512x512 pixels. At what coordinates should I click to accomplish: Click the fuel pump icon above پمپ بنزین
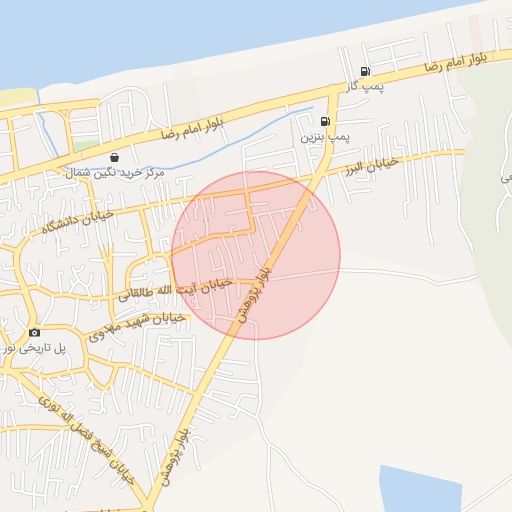click(325, 121)
